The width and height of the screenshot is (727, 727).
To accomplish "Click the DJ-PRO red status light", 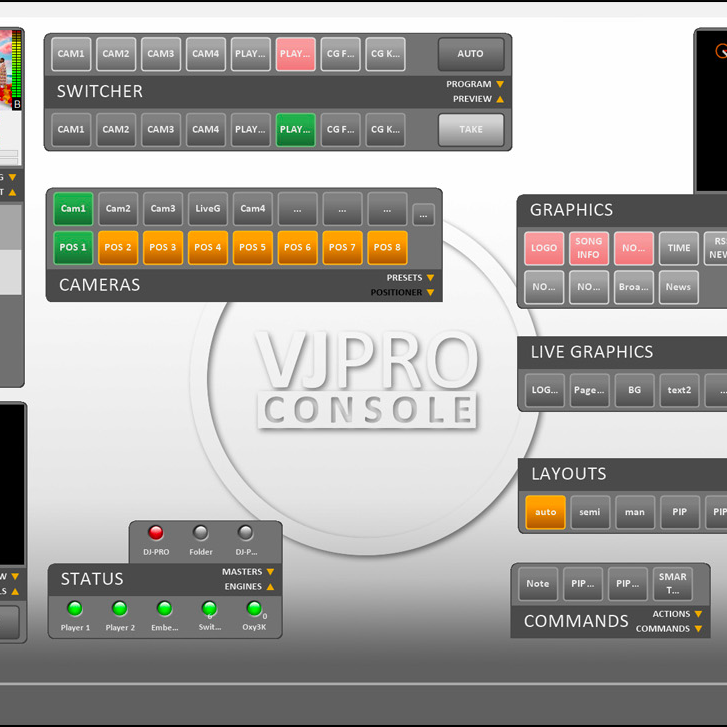I will coord(155,533).
